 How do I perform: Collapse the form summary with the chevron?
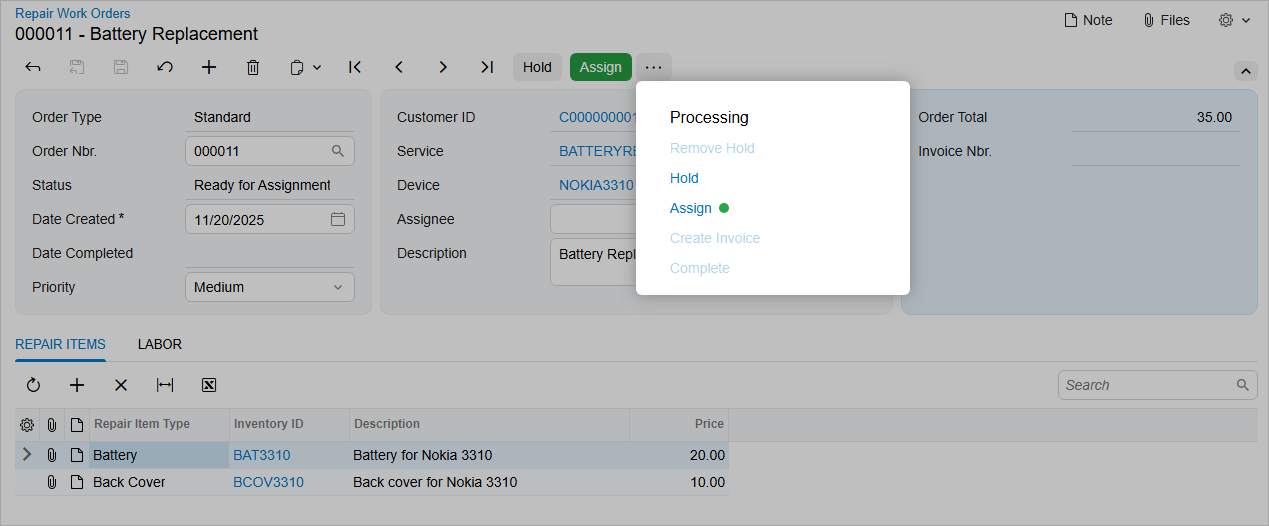(x=1245, y=71)
